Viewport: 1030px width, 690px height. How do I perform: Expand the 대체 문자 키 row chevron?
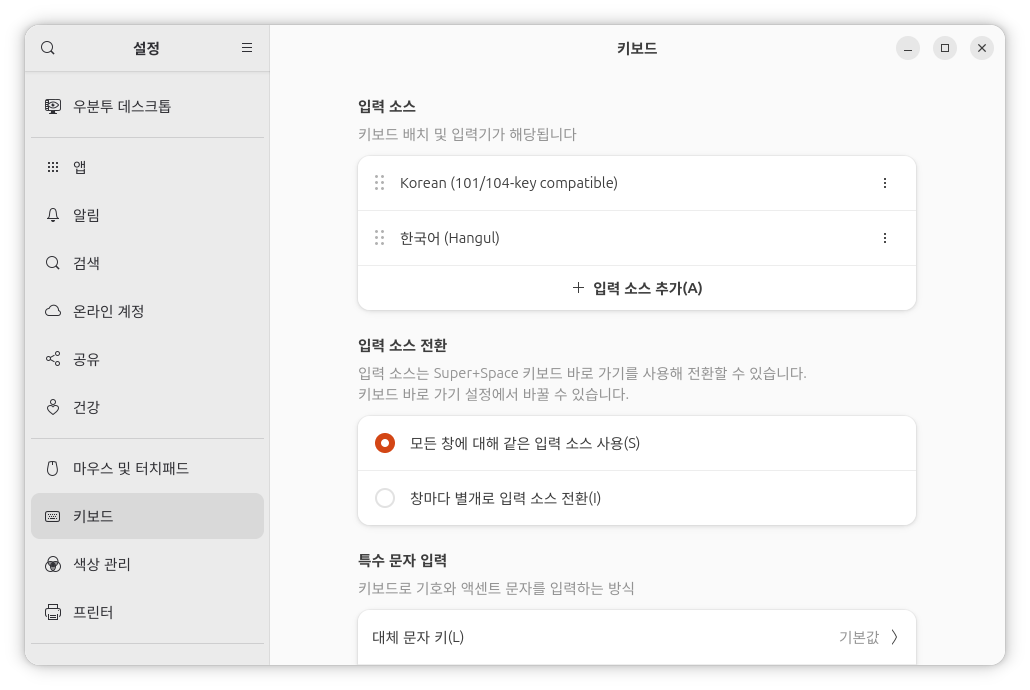click(x=894, y=637)
